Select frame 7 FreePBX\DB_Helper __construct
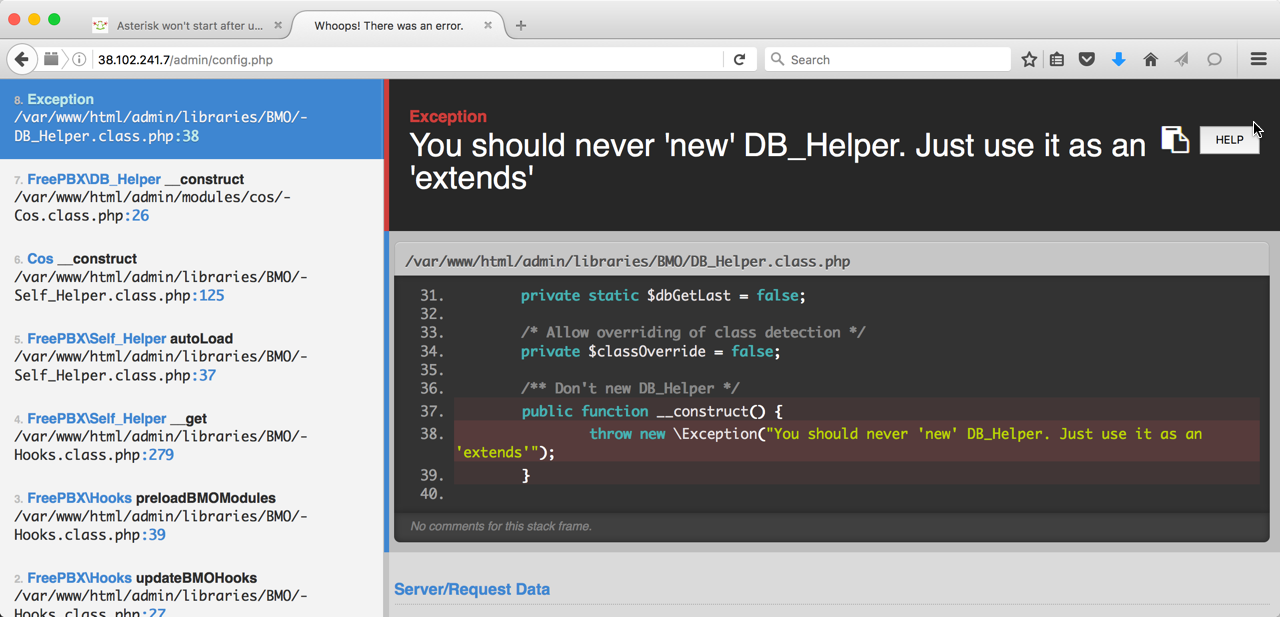The width and height of the screenshot is (1280, 617). (191, 198)
